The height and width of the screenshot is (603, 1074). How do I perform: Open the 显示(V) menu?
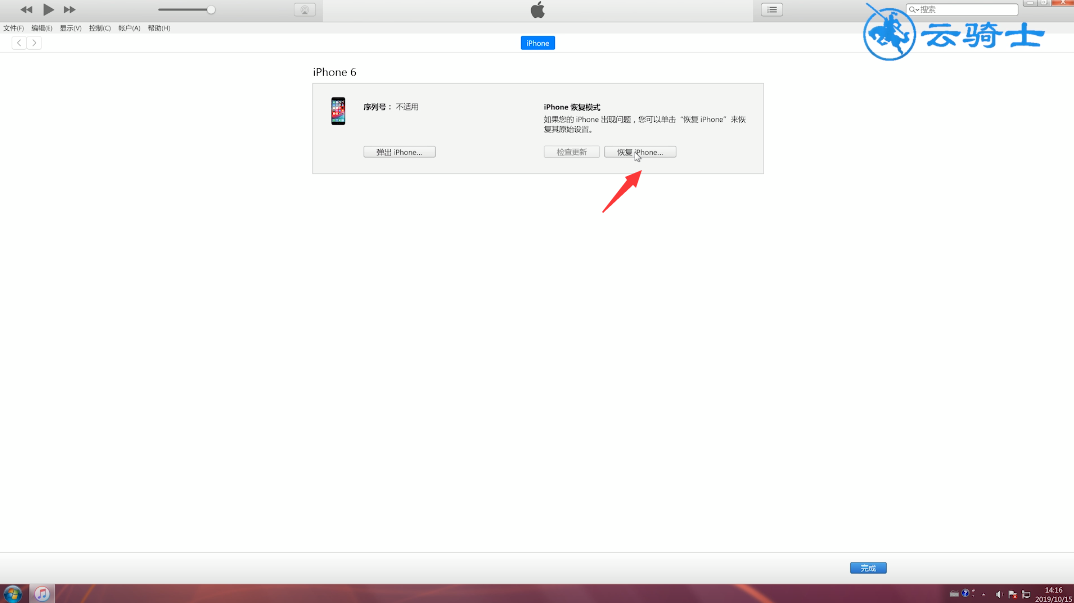[x=71, y=28]
